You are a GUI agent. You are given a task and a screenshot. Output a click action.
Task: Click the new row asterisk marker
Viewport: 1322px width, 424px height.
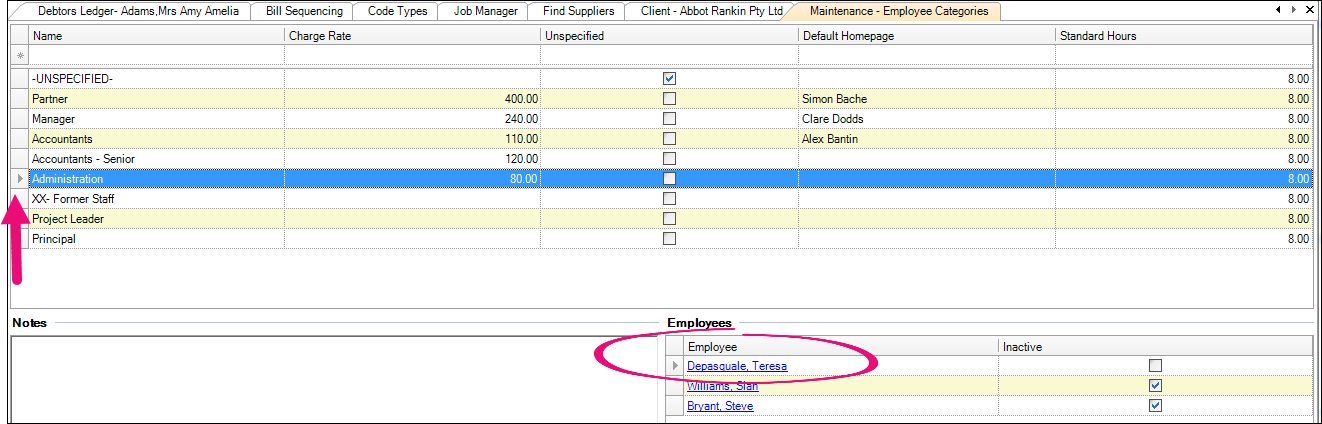(x=19, y=57)
